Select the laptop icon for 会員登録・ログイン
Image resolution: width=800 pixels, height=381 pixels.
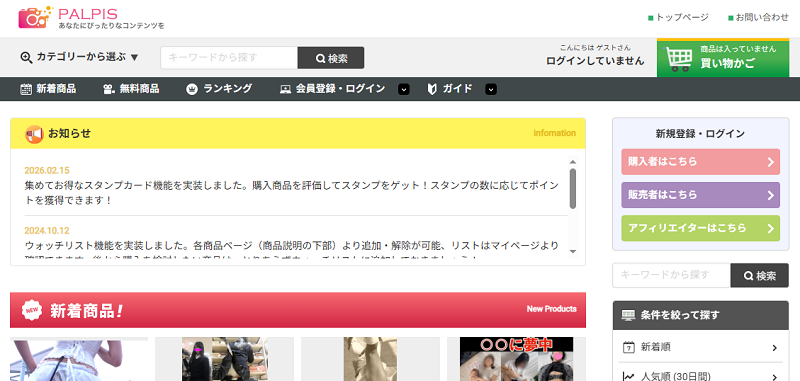click(x=285, y=89)
